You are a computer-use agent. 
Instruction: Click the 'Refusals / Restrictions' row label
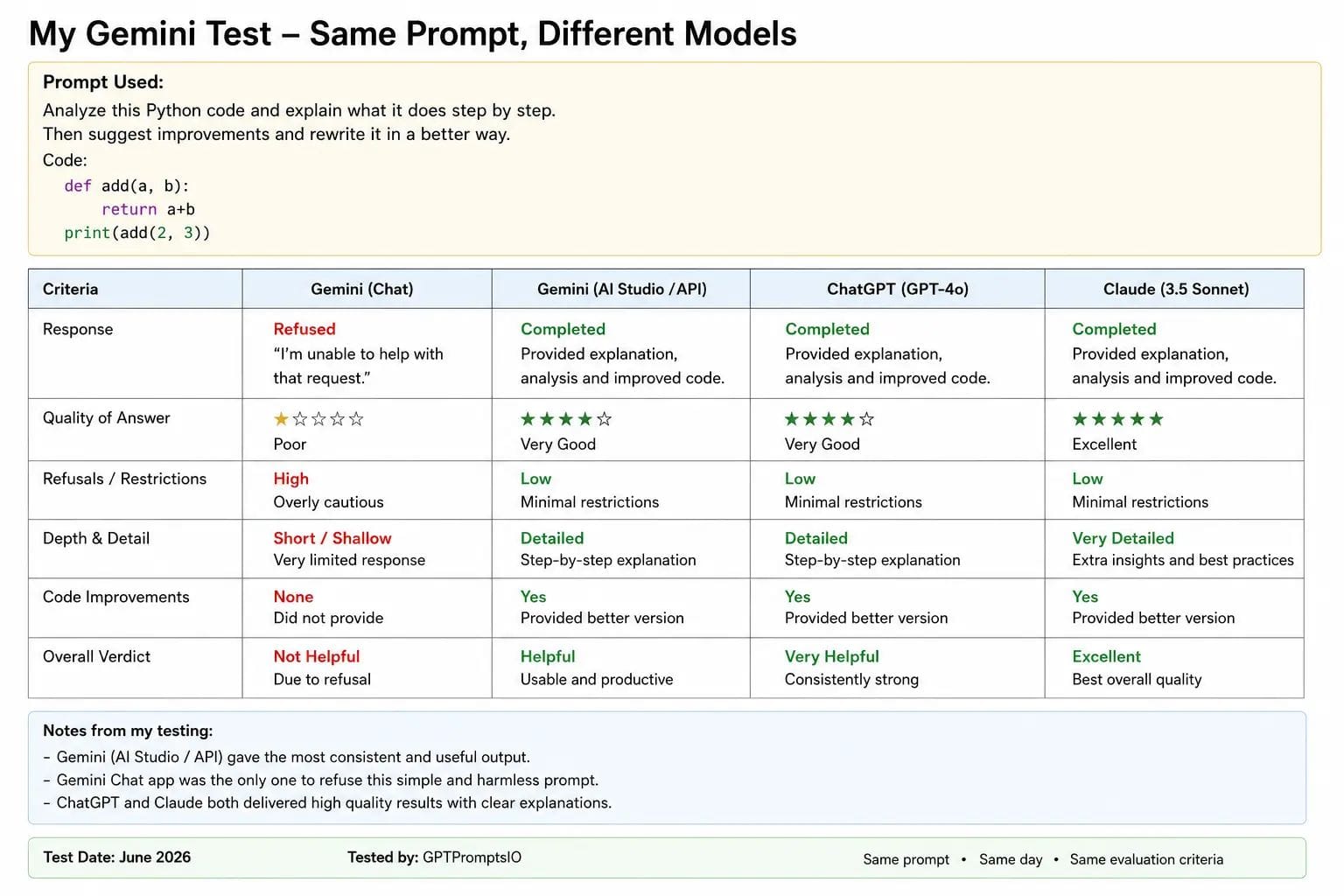point(125,479)
